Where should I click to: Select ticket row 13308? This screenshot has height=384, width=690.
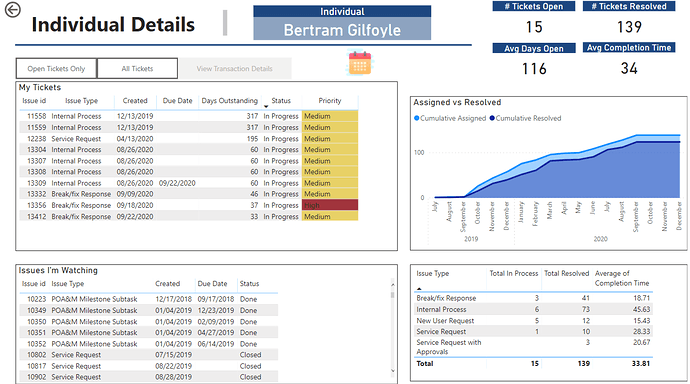click(188, 172)
